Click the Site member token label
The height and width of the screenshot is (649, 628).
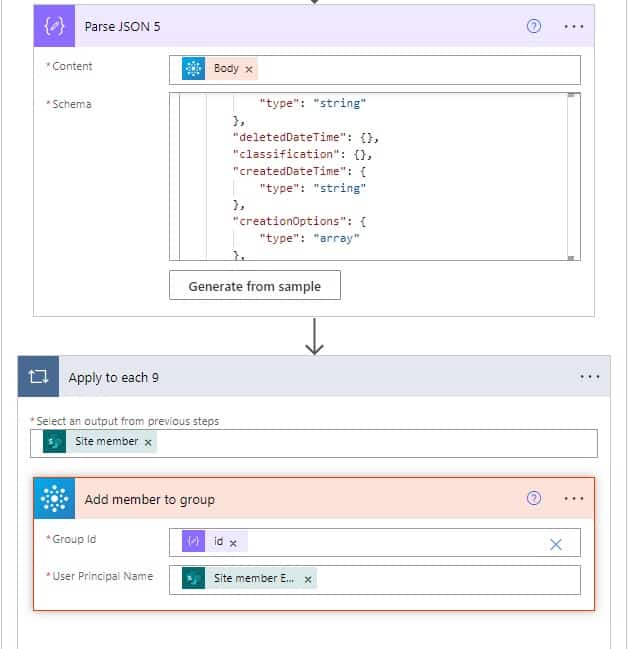(x=106, y=441)
